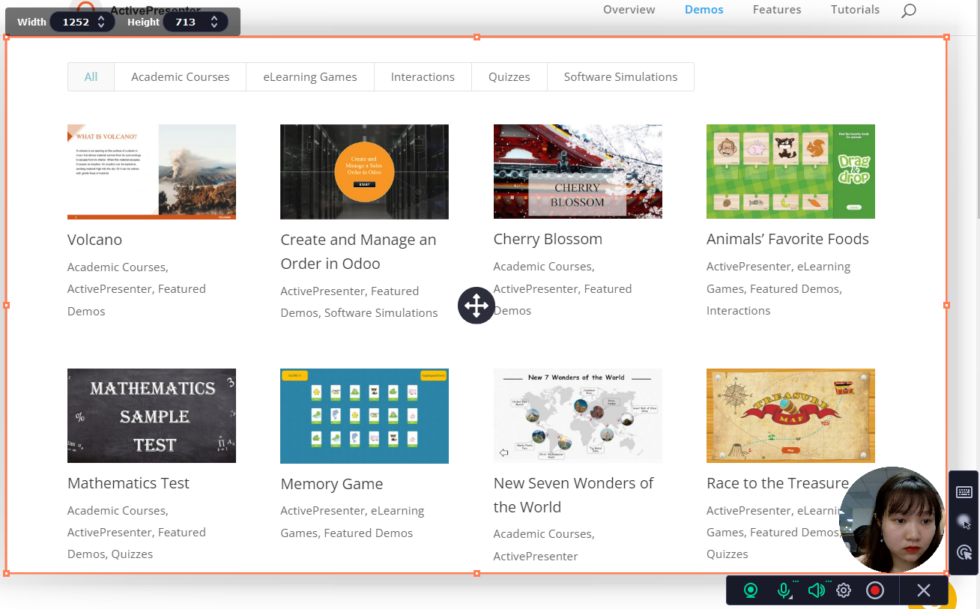The width and height of the screenshot is (980, 609).
Task: Click the keyboard keystroke icon in side panel
Action: click(x=964, y=492)
